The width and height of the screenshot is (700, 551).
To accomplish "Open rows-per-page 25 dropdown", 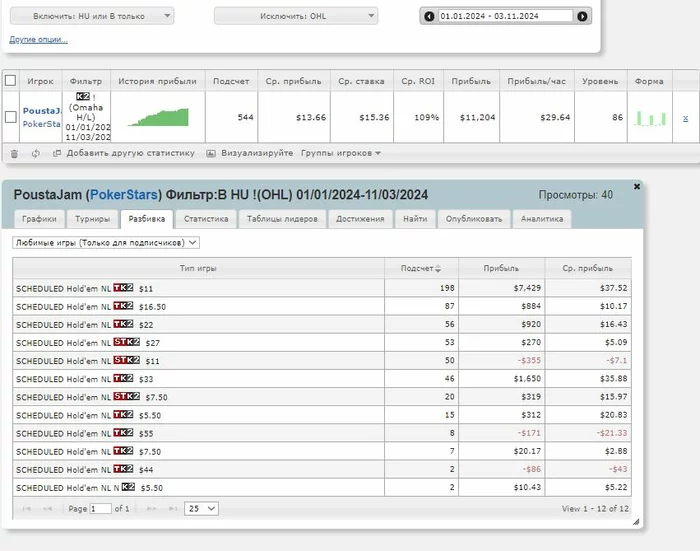I will click(202, 508).
